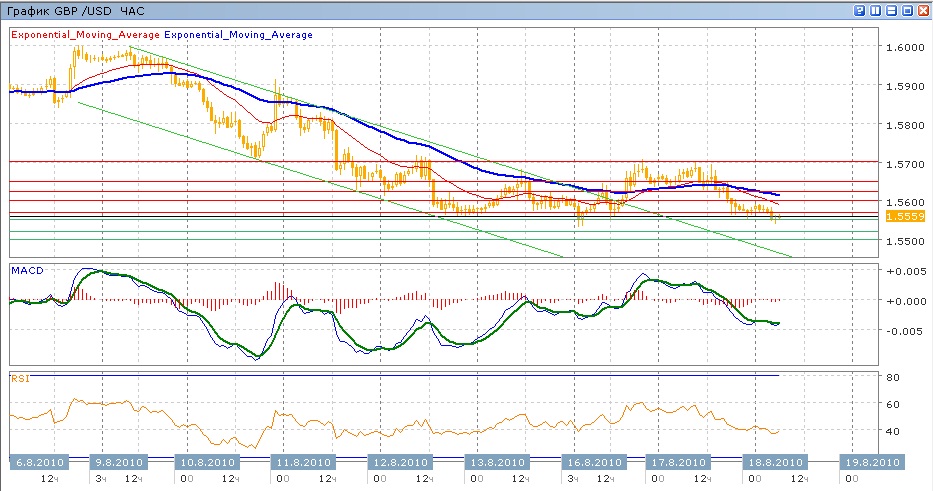Click the vertical split panes icon
The height and width of the screenshot is (491, 933).
[875, 10]
